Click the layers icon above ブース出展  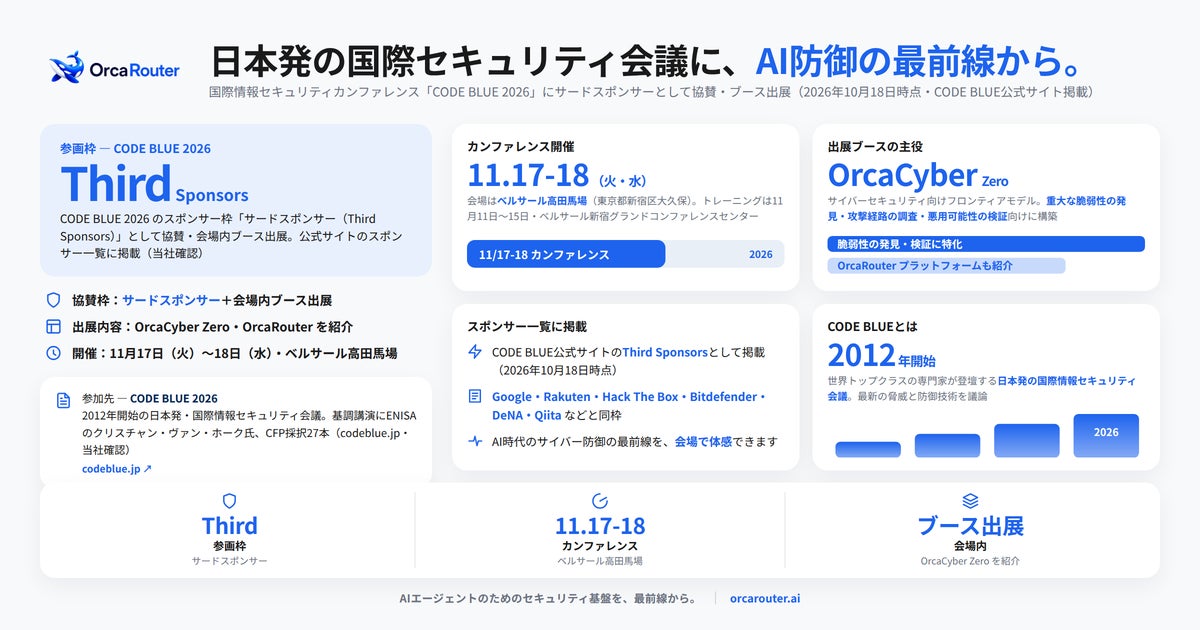pyautogui.click(x=970, y=501)
